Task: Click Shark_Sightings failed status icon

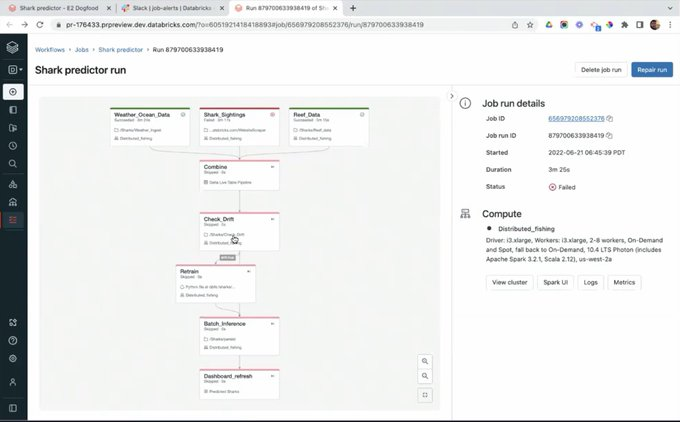Action: click(272, 114)
